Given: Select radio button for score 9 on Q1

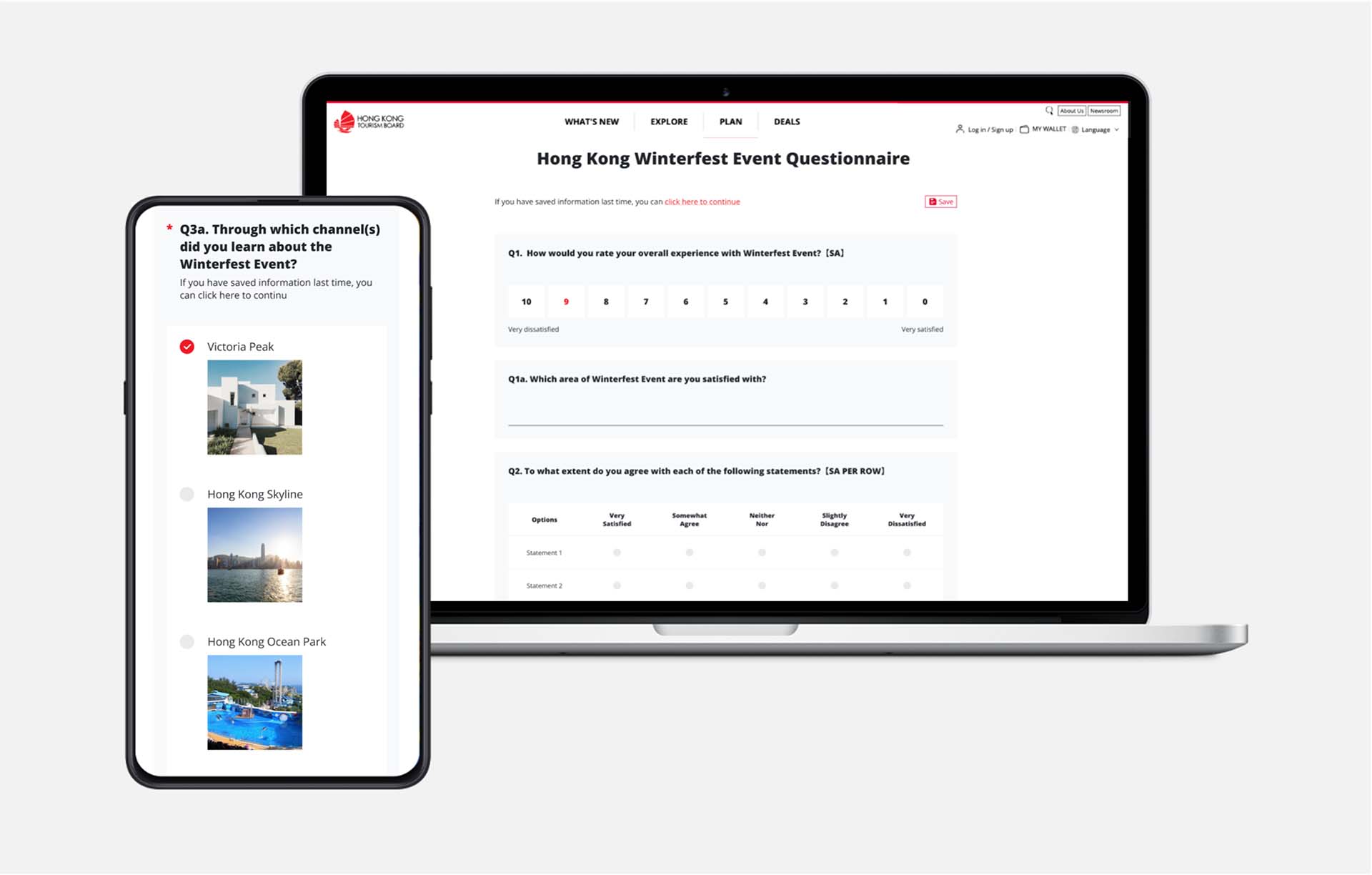Looking at the screenshot, I should point(565,300).
